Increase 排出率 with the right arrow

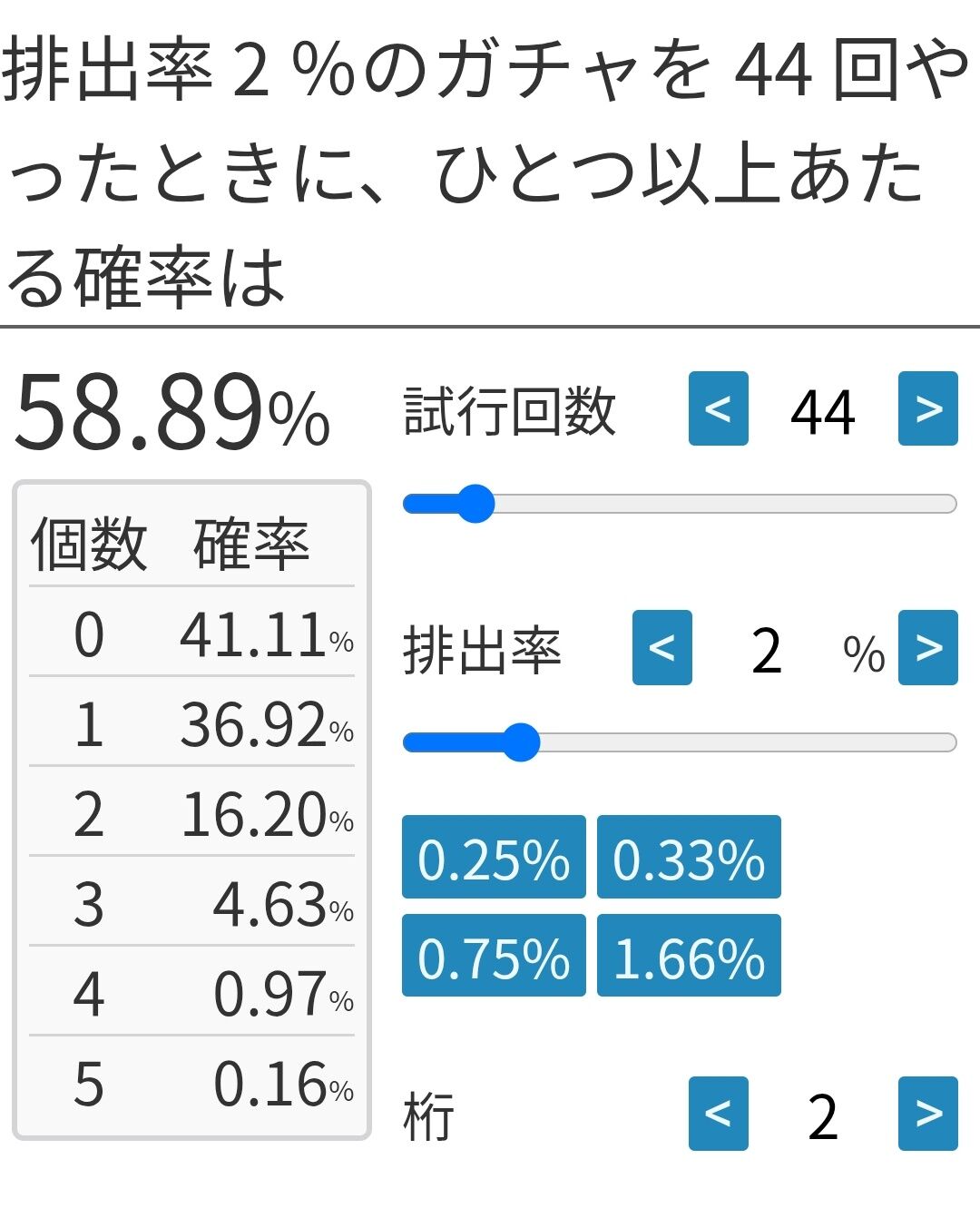[927, 647]
